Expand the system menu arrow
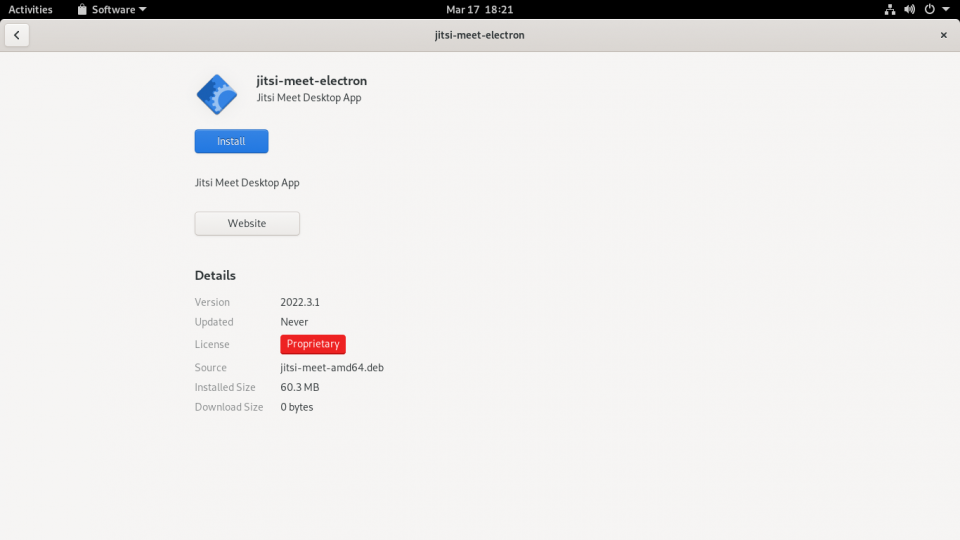 click(x=946, y=9)
